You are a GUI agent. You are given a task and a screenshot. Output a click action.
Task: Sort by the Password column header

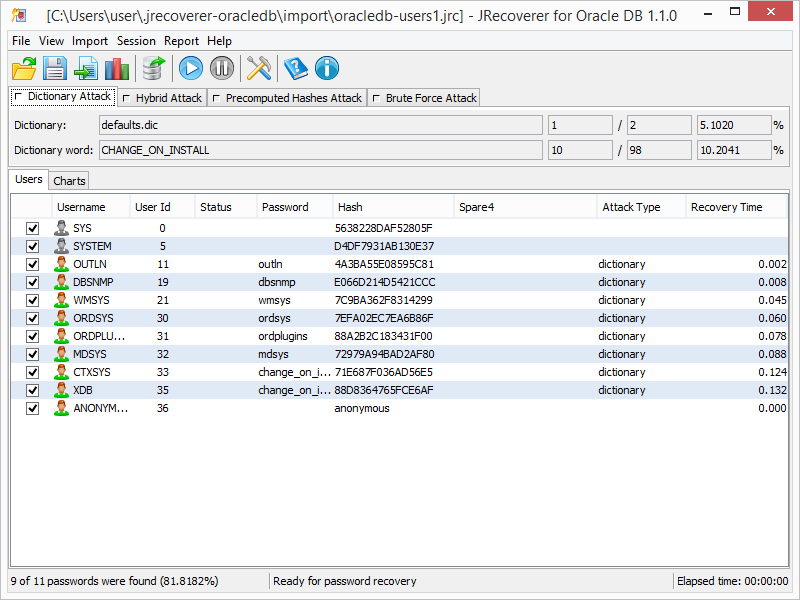coord(294,207)
